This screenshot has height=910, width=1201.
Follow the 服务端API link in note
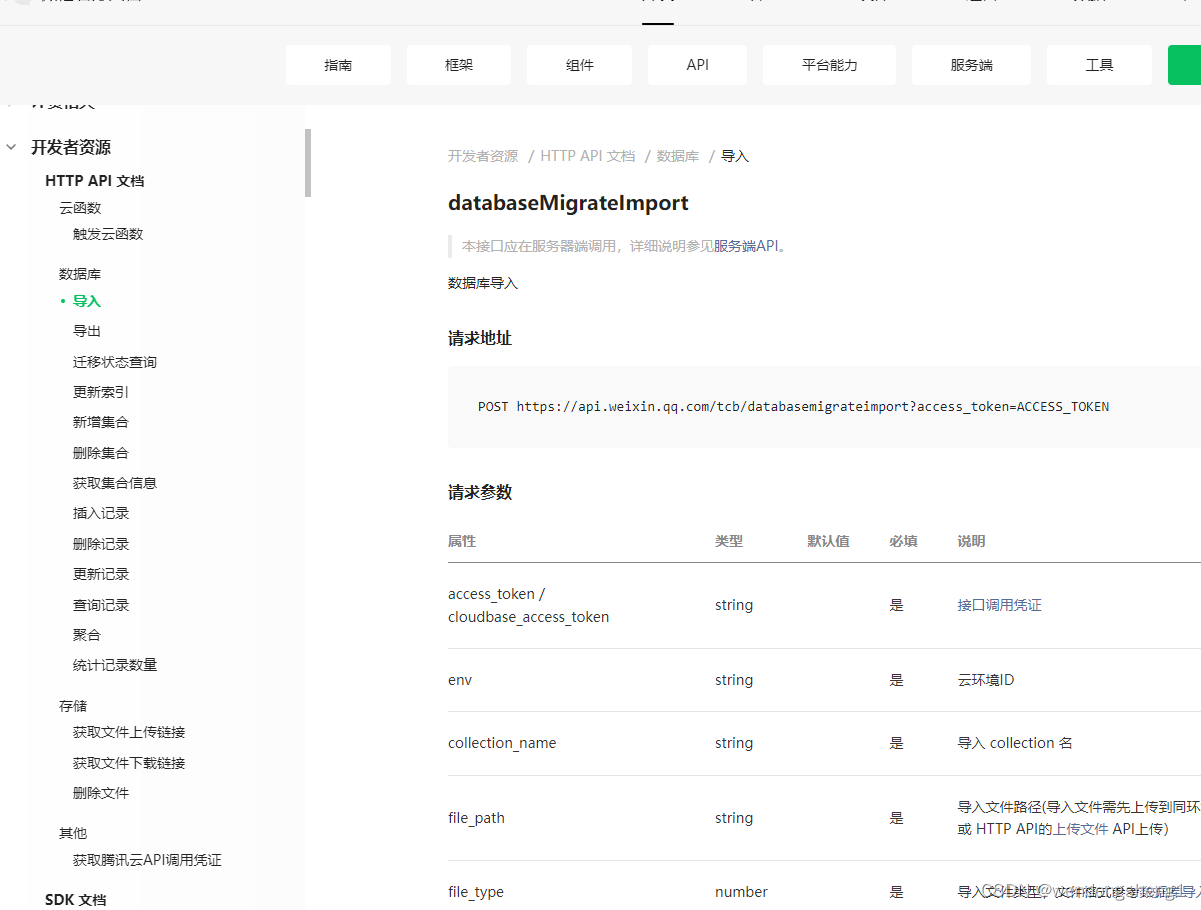pyautogui.click(x=746, y=246)
